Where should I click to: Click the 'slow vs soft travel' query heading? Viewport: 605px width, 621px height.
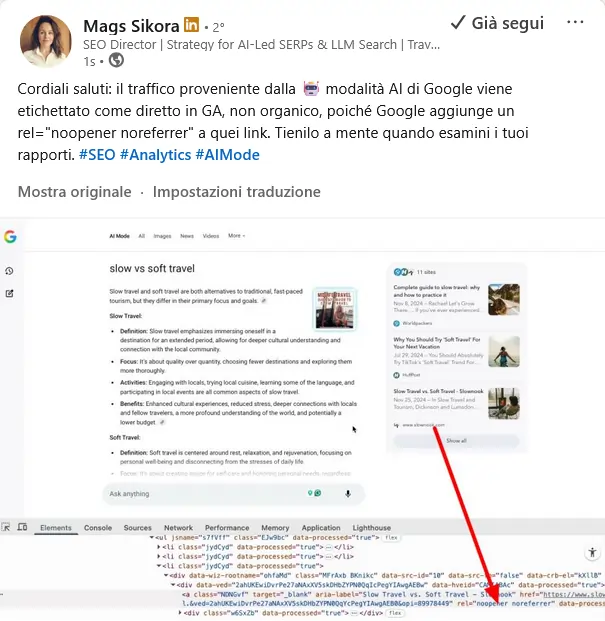click(152, 269)
